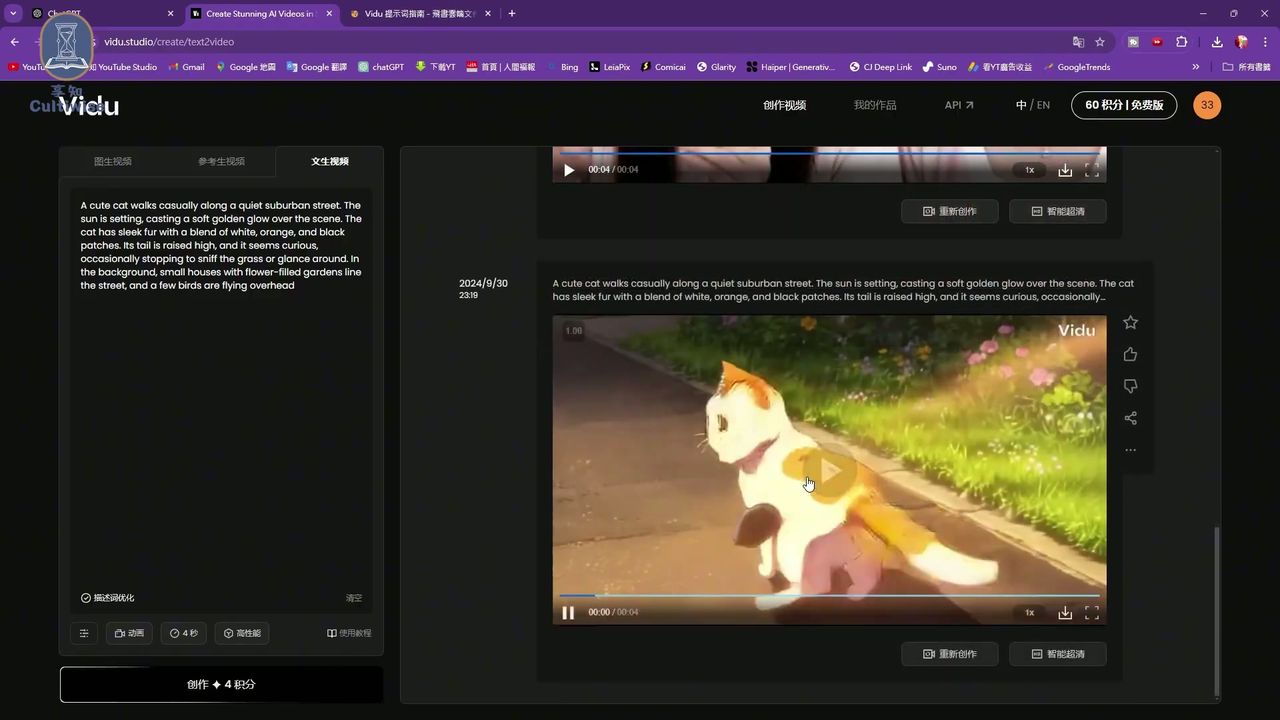This screenshot has width=1280, height=720.
Task: Select the 动画 animation style option
Action: coord(129,632)
